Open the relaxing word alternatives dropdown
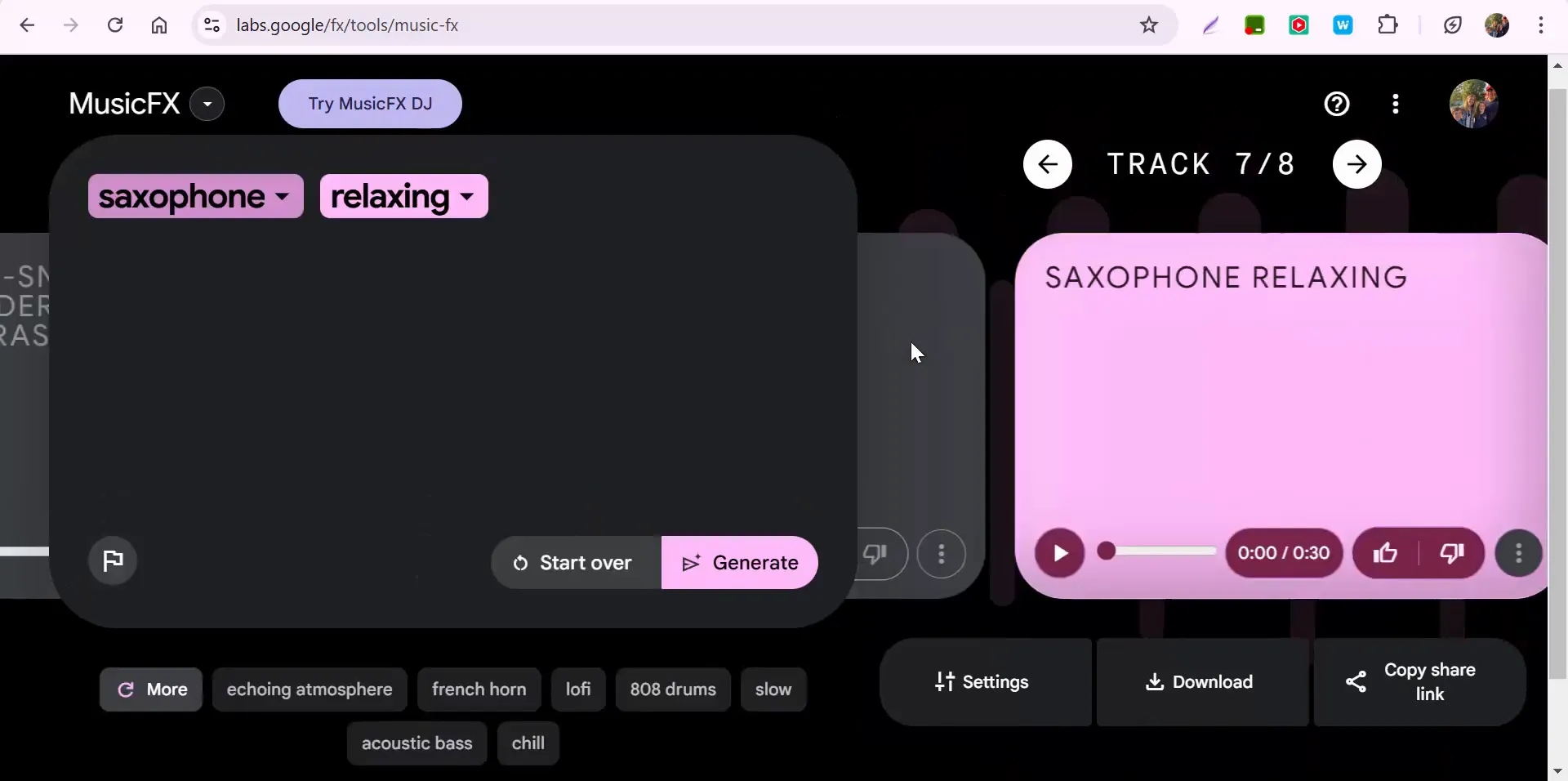This screenshot has height=781, width=1568. coord(467,196)
